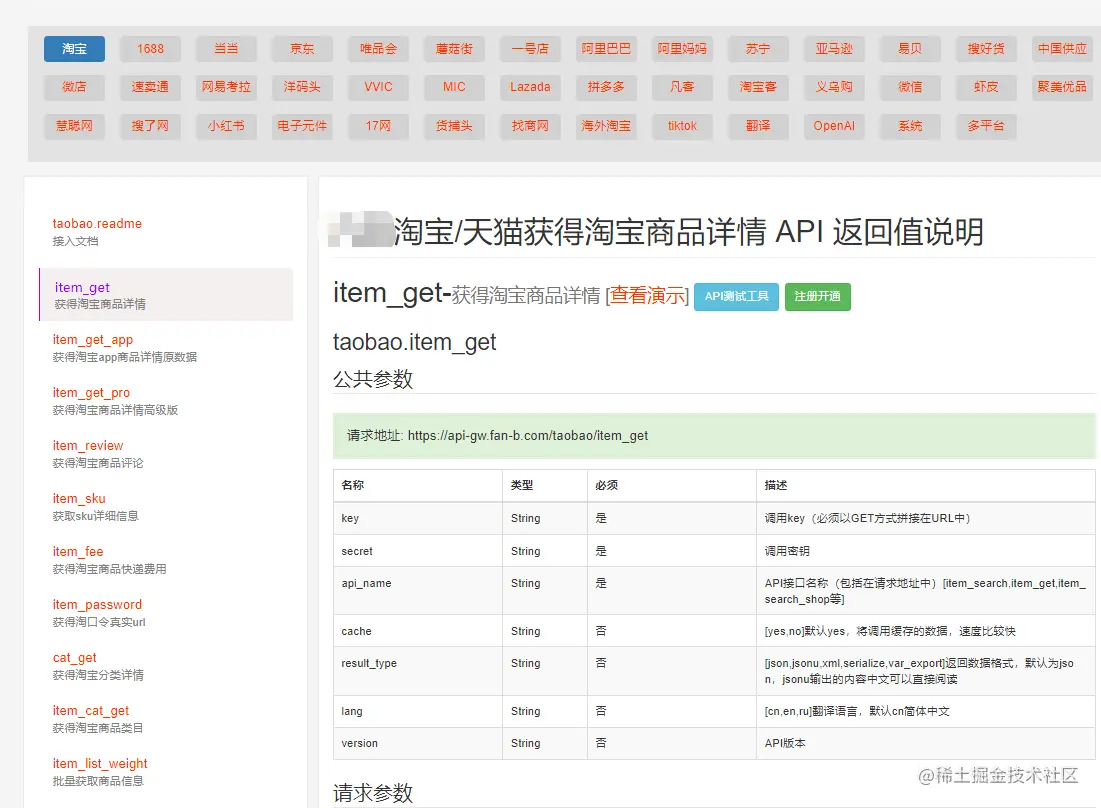Viewport: 1101px width, 808px height.
Task: Launch the API测试工具 button
Action: click(x=737, y=296)
